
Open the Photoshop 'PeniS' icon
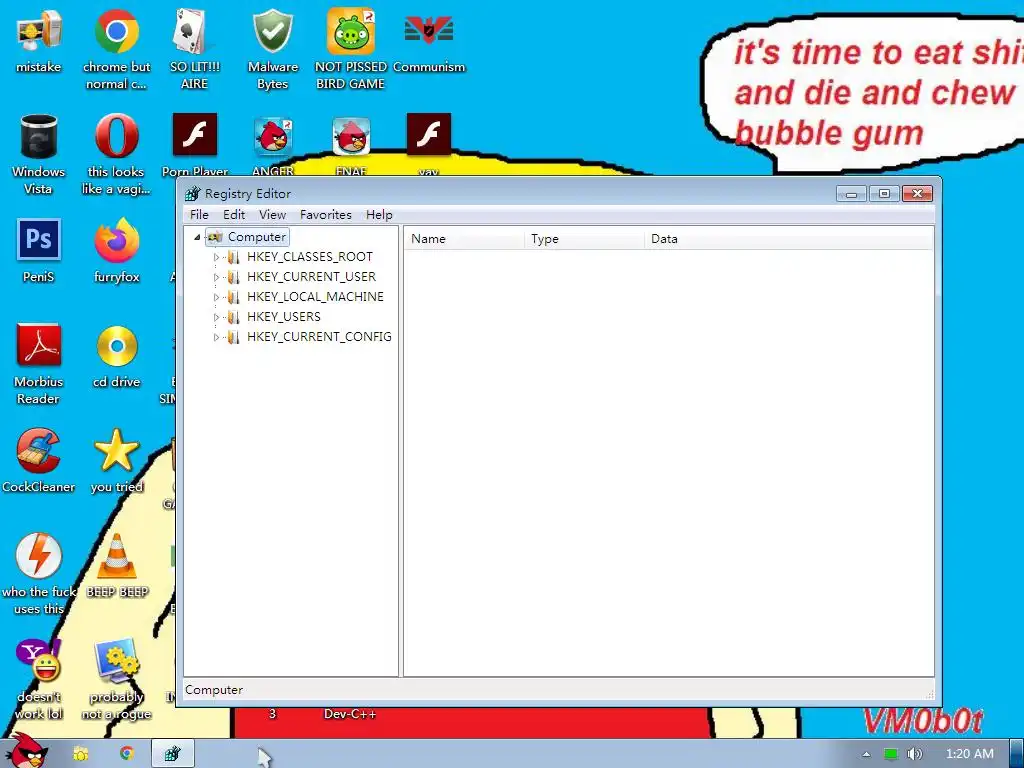[39, 251]
